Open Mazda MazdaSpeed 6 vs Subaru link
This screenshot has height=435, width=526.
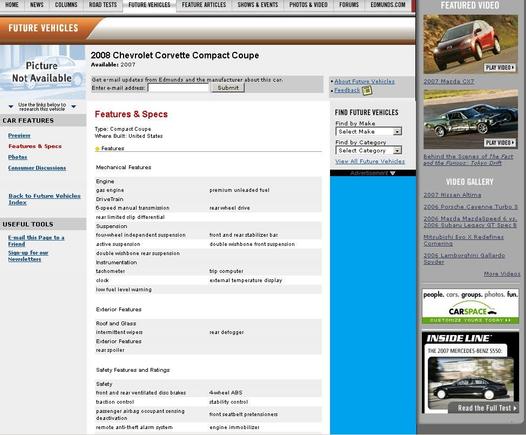(x=470, y=222)
